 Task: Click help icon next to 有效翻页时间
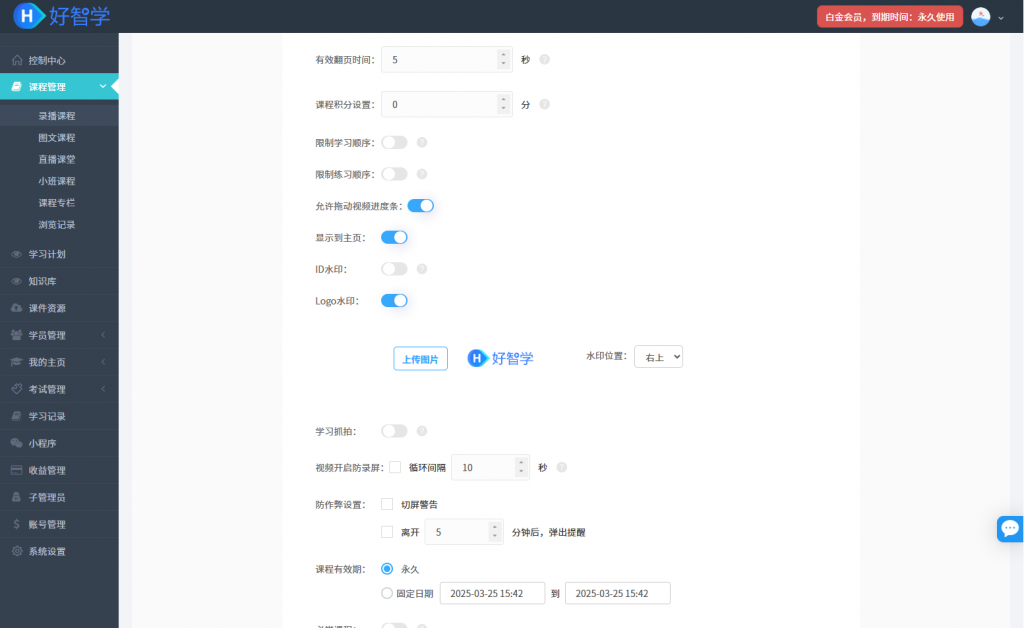click(545, 60)
